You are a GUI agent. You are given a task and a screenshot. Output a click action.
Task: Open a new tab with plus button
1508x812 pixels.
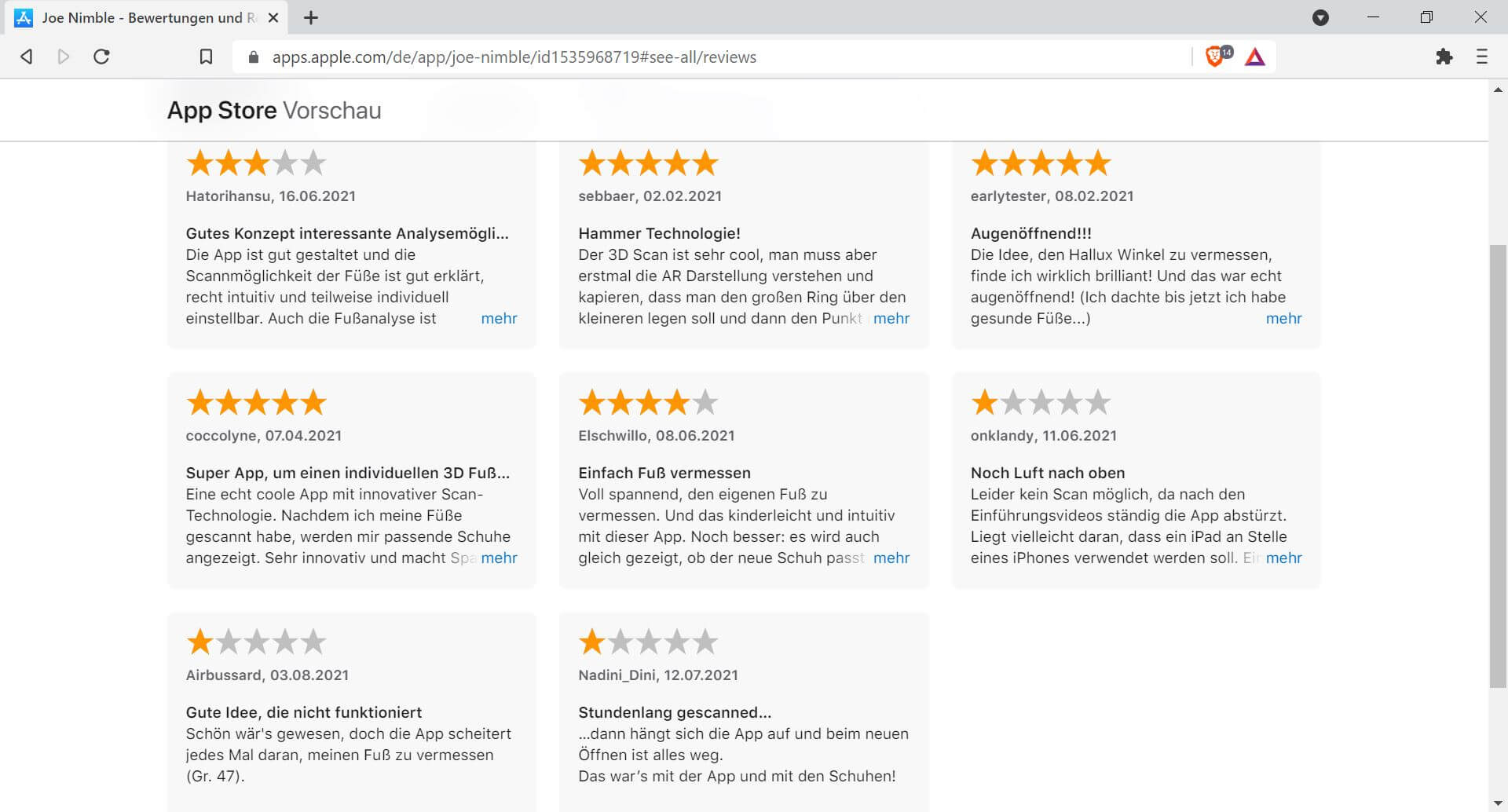pos(311,17)
